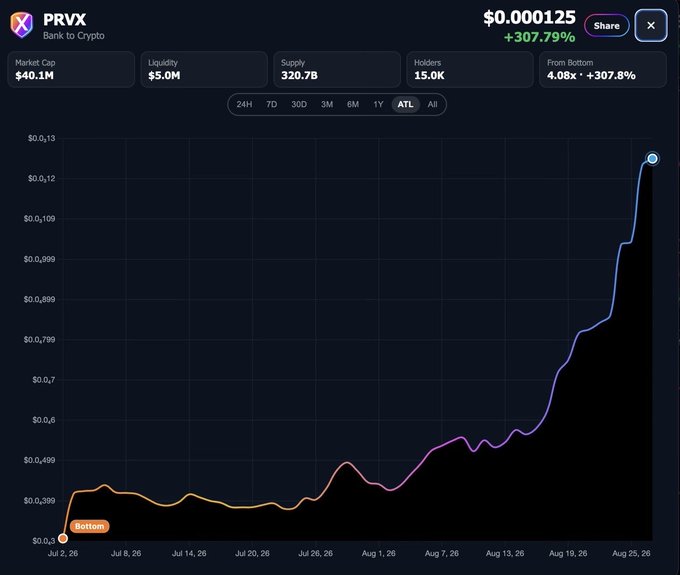Click the Market Cap $40.1M card

71,69
